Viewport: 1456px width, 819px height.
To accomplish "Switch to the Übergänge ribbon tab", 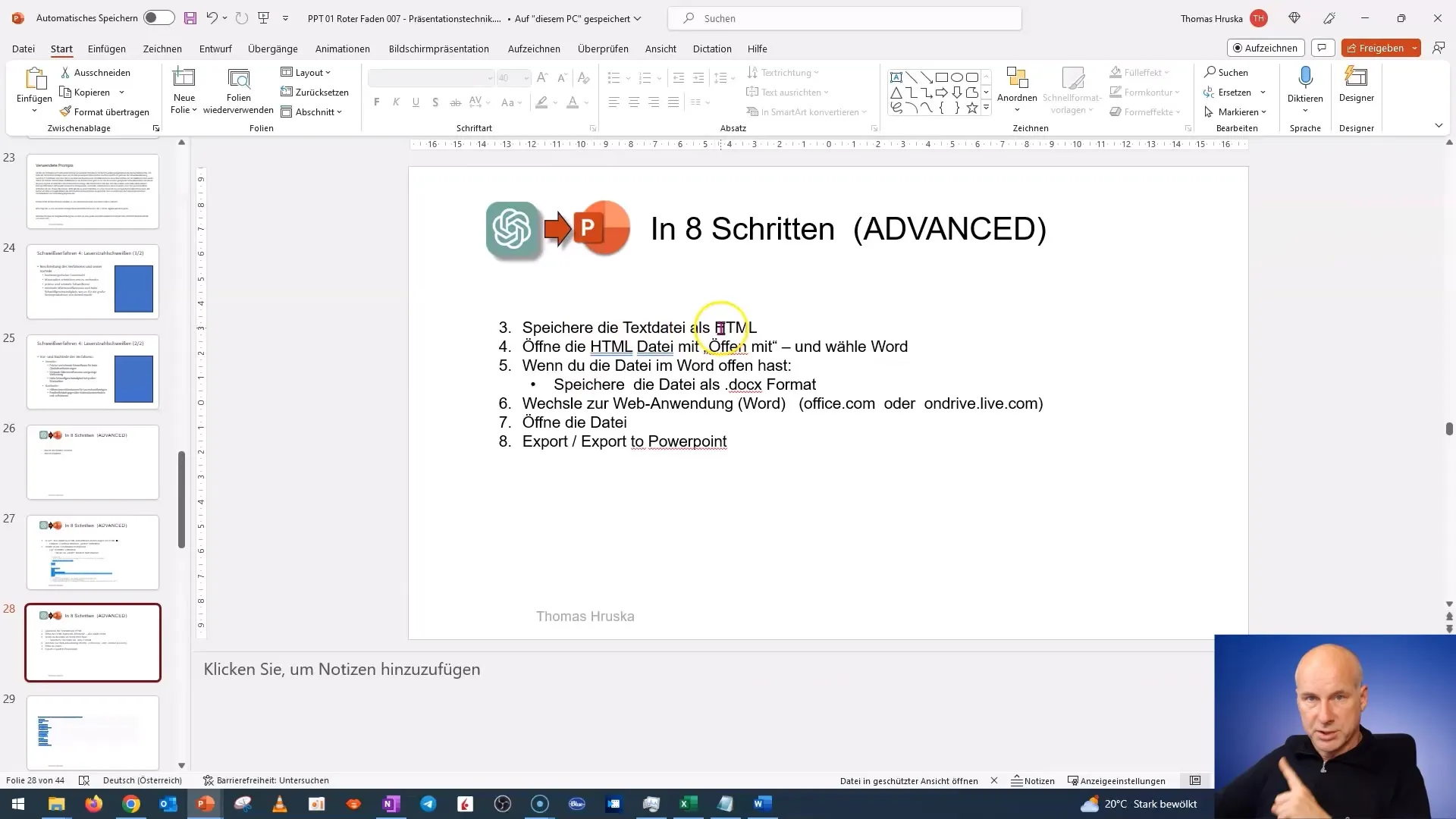I will [273, 48].
